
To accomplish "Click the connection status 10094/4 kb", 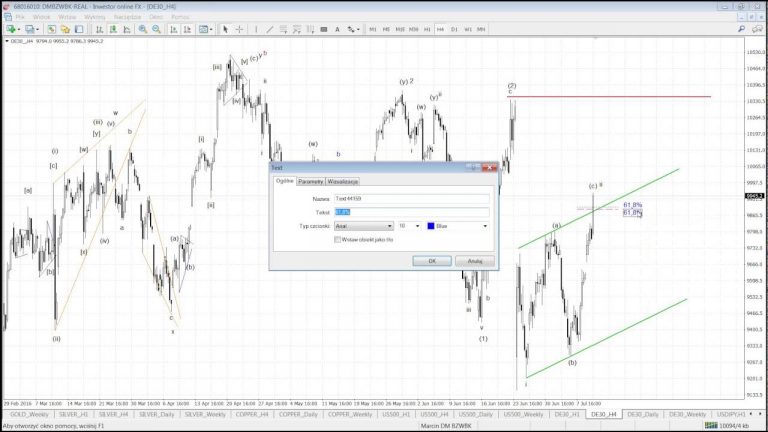I will (727, 426).
